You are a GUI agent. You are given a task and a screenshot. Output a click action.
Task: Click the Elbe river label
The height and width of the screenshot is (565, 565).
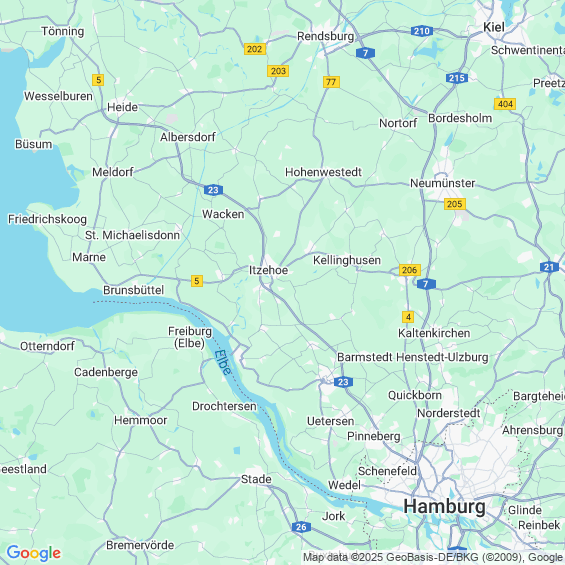click(x=223, y=362)
